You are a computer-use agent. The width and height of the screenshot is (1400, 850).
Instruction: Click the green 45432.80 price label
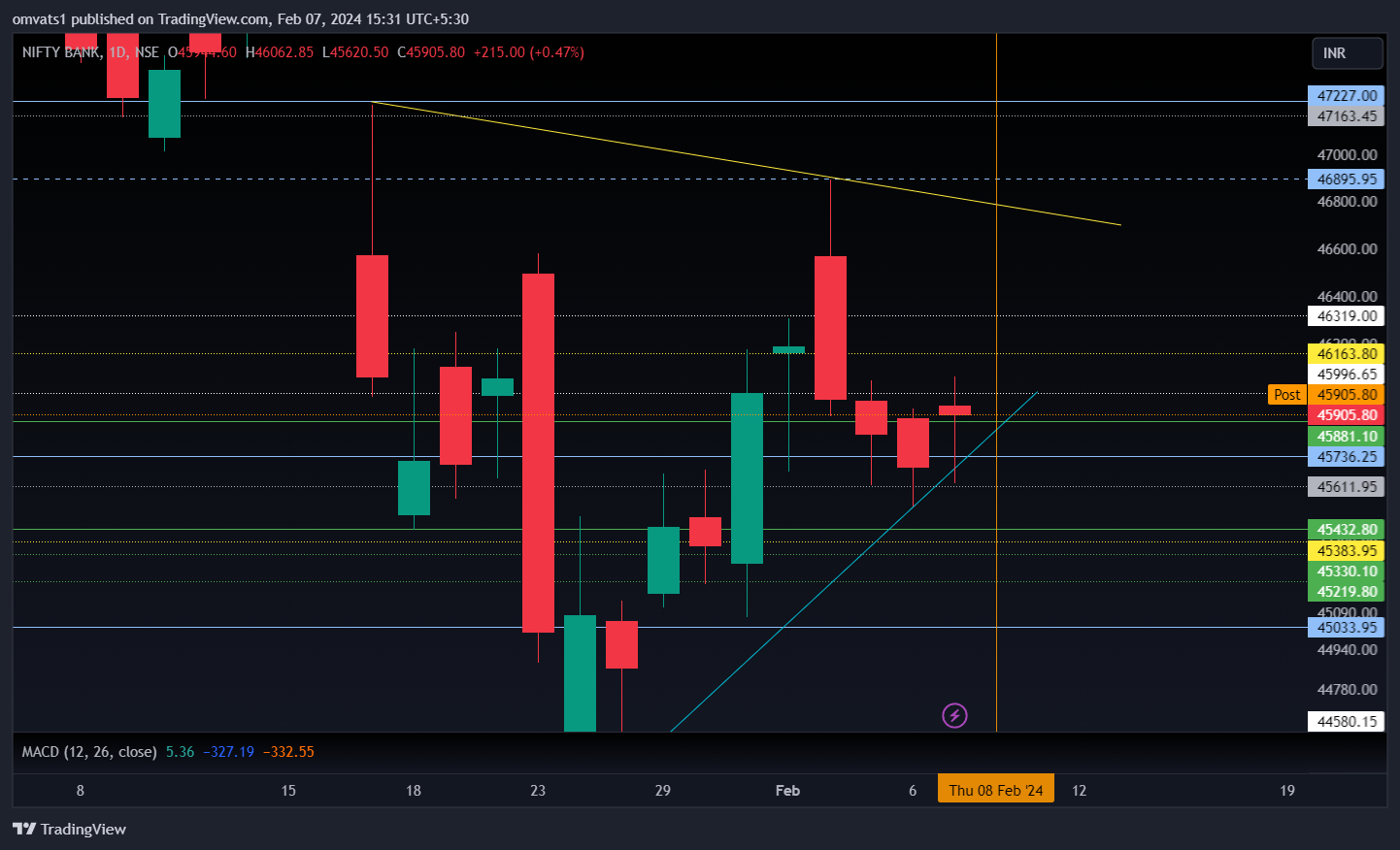click(1347, 529)
